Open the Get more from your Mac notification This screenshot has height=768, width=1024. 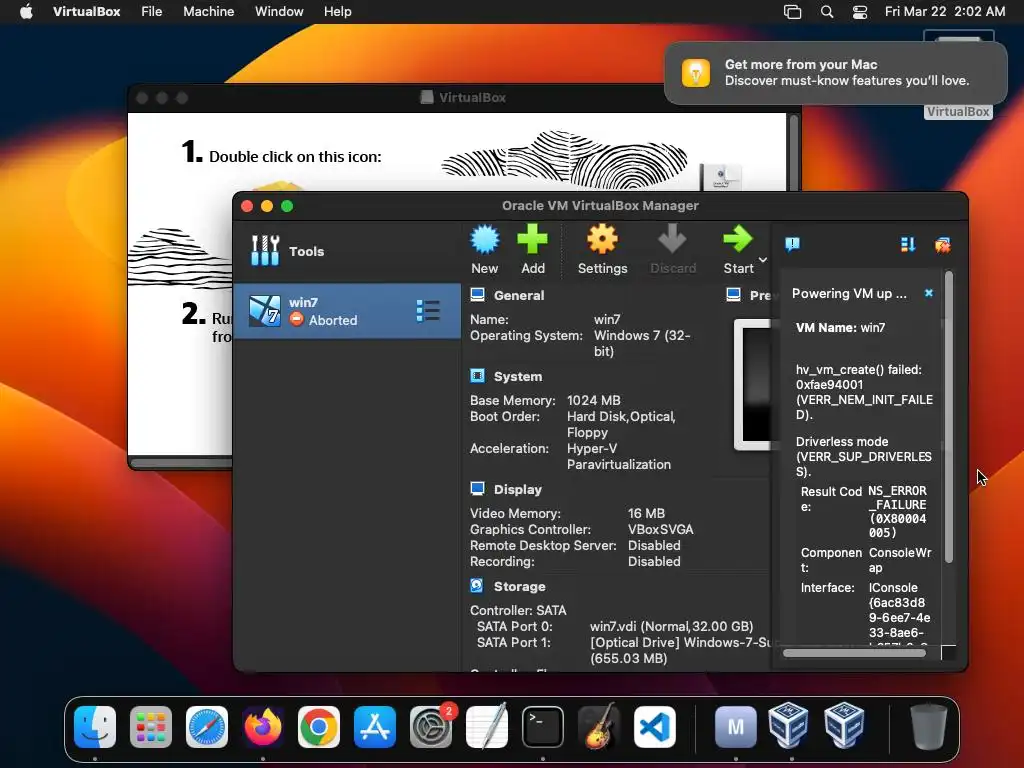[836, 72]
